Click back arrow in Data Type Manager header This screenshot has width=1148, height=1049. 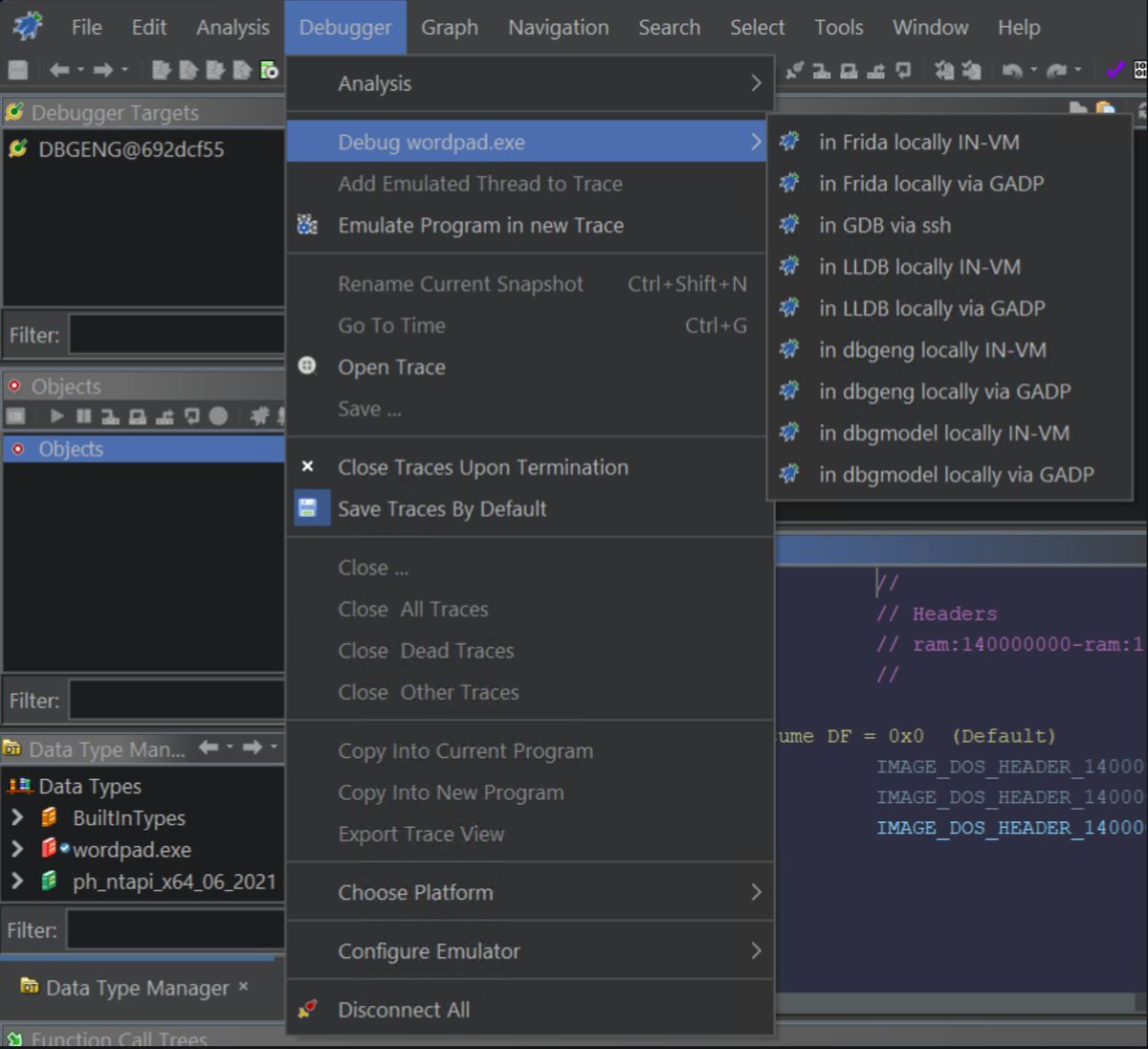[x=209, y=748]
